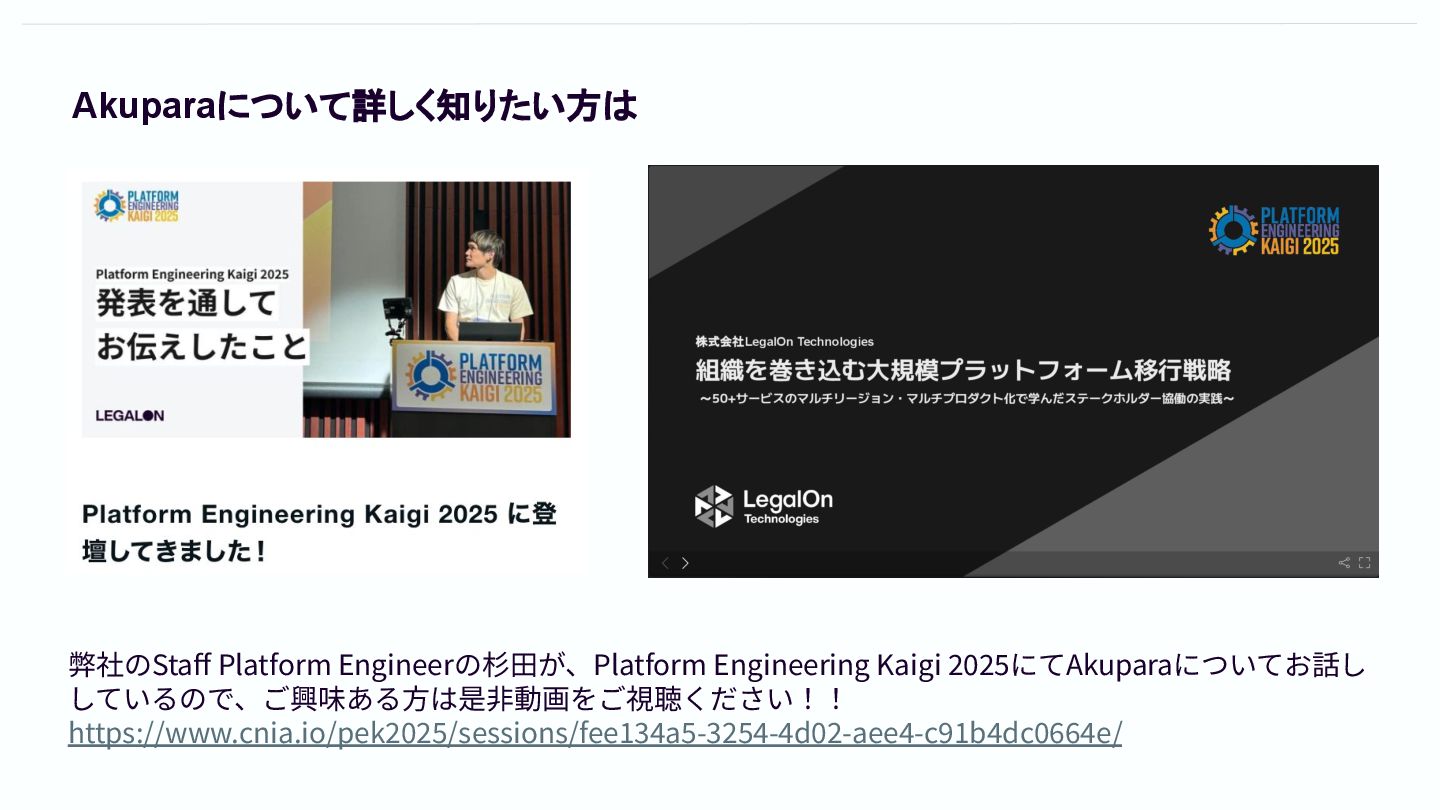
Task: Open the cnia.io pek2025 session link
Action: [x=595, y=733]
